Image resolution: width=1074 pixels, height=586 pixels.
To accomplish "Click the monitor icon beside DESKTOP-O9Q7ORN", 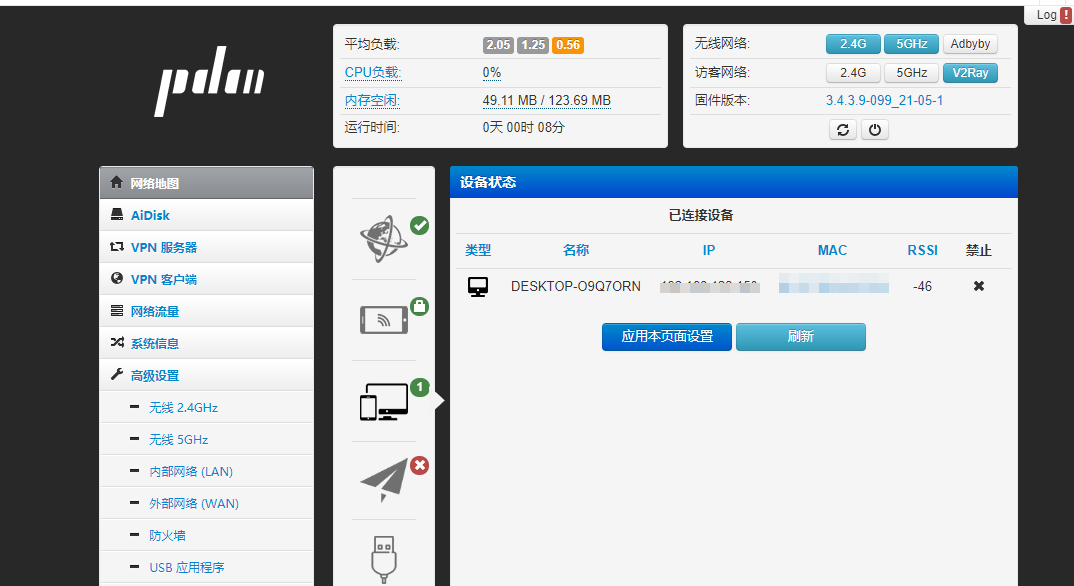I will (x=478, y=285).
